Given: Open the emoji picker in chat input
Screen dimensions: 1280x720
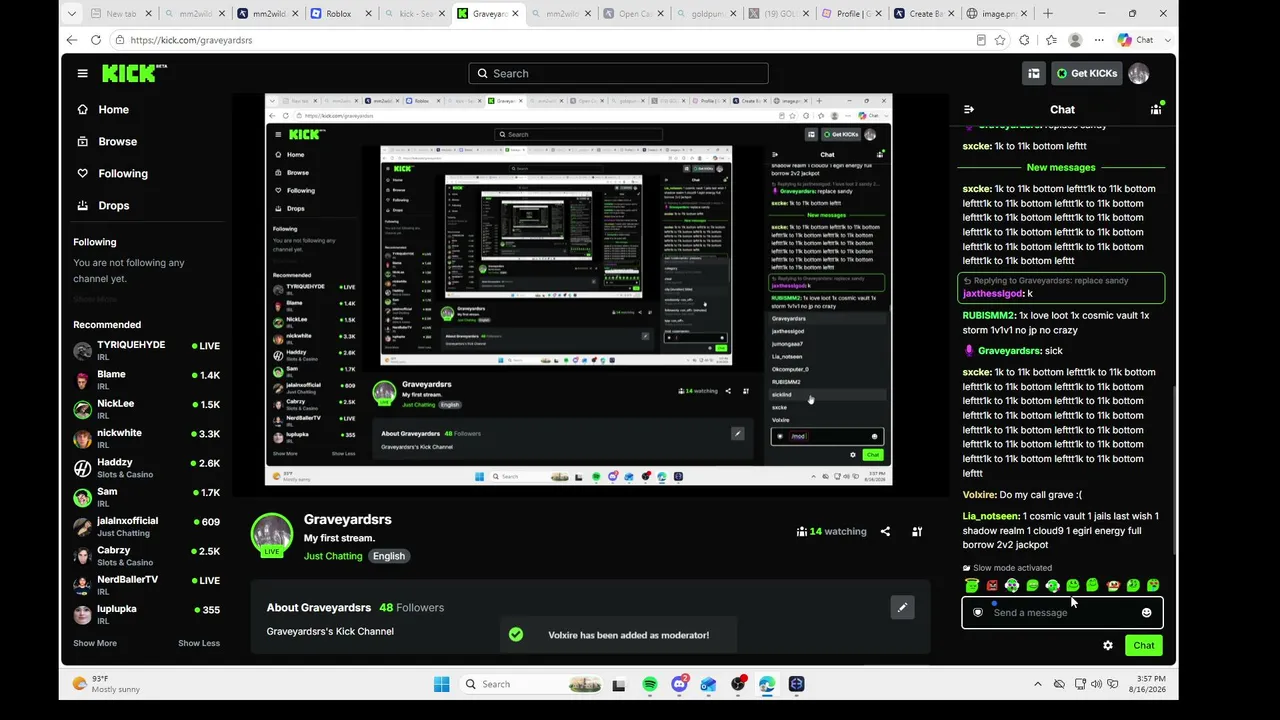Looking at the screenshot, I should [1146, 613].
